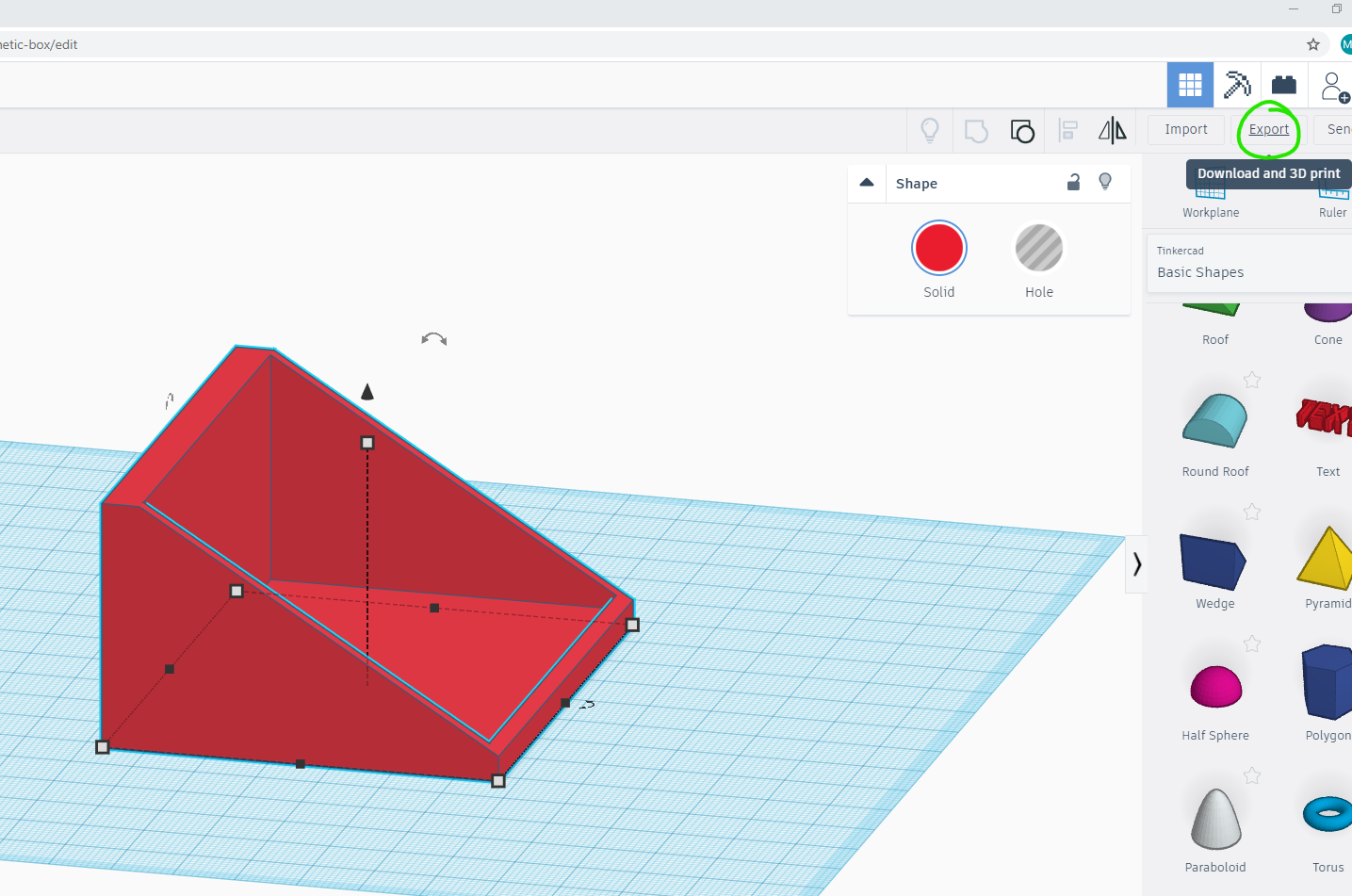The width and height of the screenshot is (1352, 896).
Task: Open the Basic Shapes library dropdown
Action: pyautogui.click(x=1249, y=263)
